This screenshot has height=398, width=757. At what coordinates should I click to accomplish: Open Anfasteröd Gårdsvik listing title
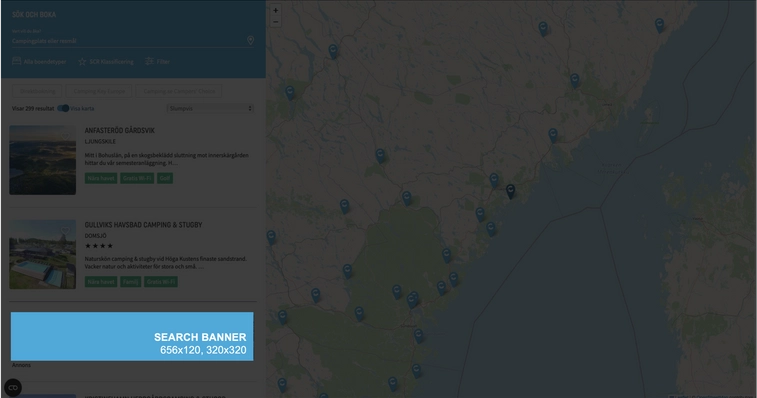(120, 130)
